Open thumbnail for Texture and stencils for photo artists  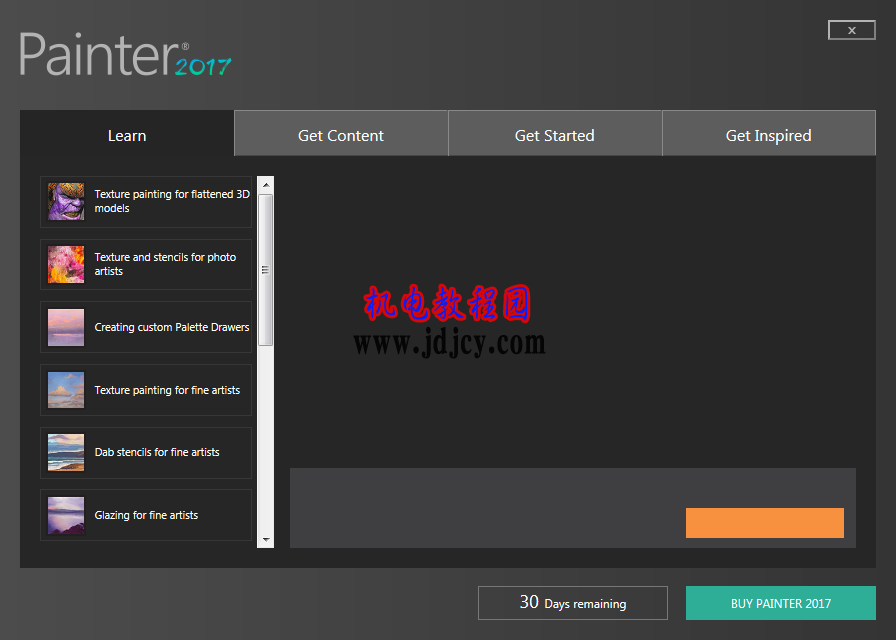point(66,265)
